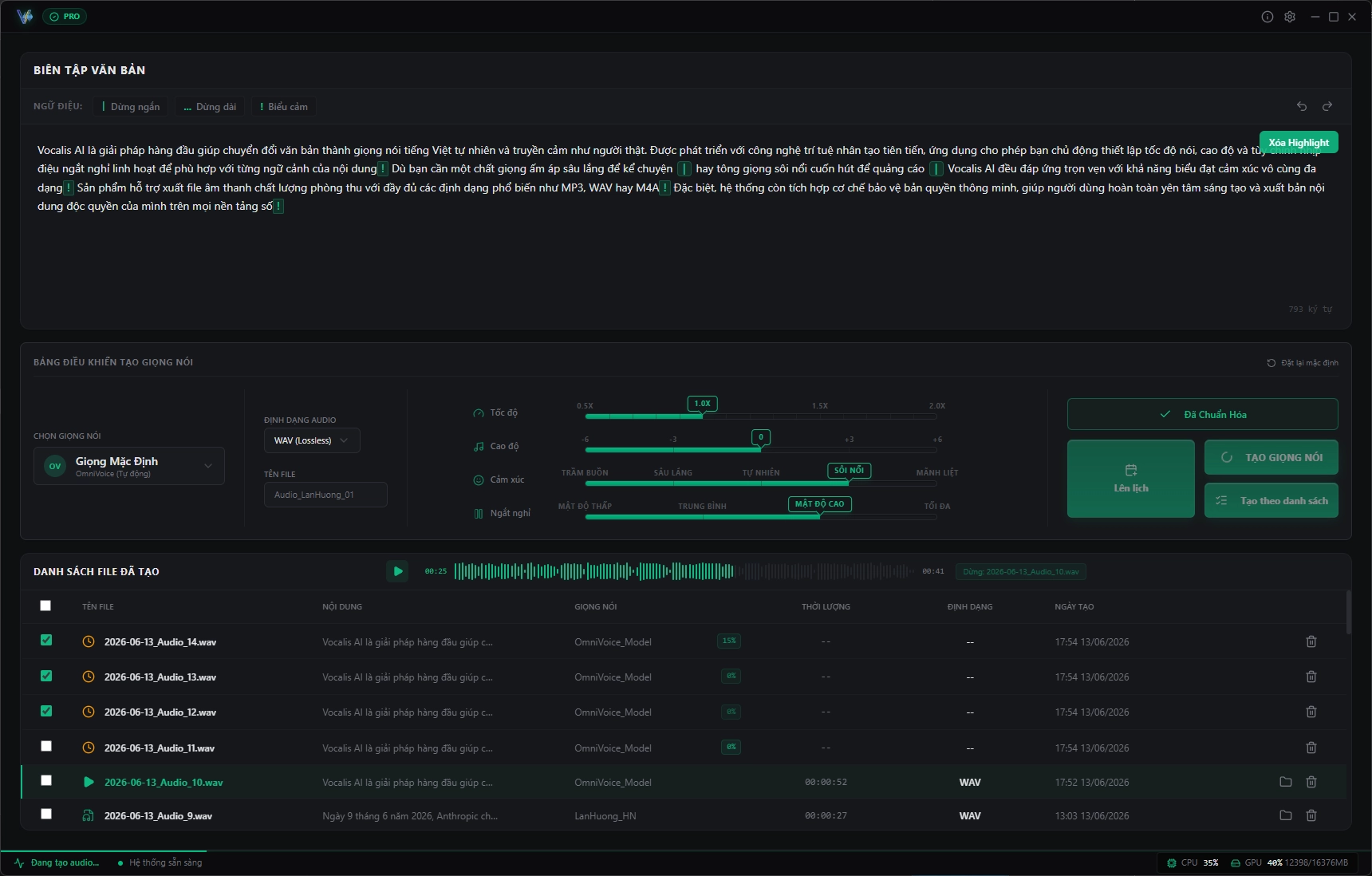
Task: Click the info icon in the title bar
Action: point(1268,17)
